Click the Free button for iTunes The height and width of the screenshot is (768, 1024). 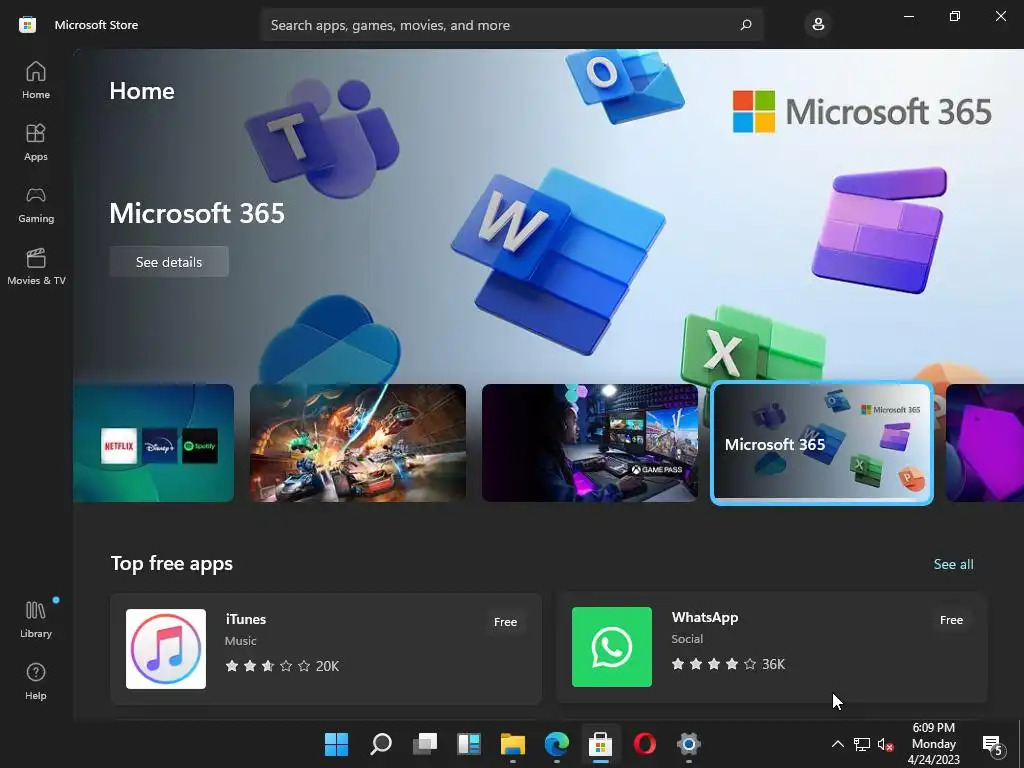(x=505, y=622)
